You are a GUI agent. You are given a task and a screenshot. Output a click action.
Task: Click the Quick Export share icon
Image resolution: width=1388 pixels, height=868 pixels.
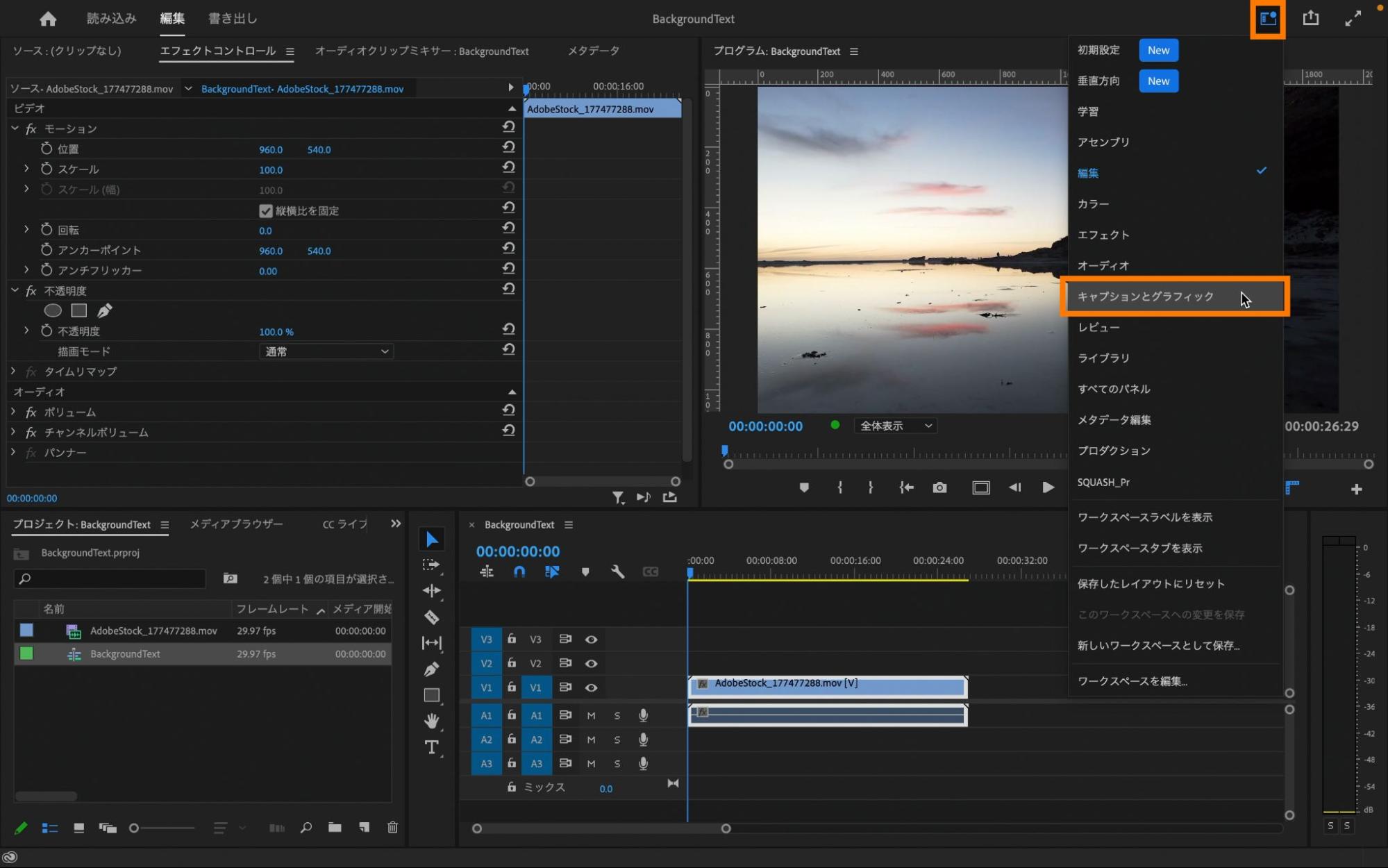point(1310,19)
